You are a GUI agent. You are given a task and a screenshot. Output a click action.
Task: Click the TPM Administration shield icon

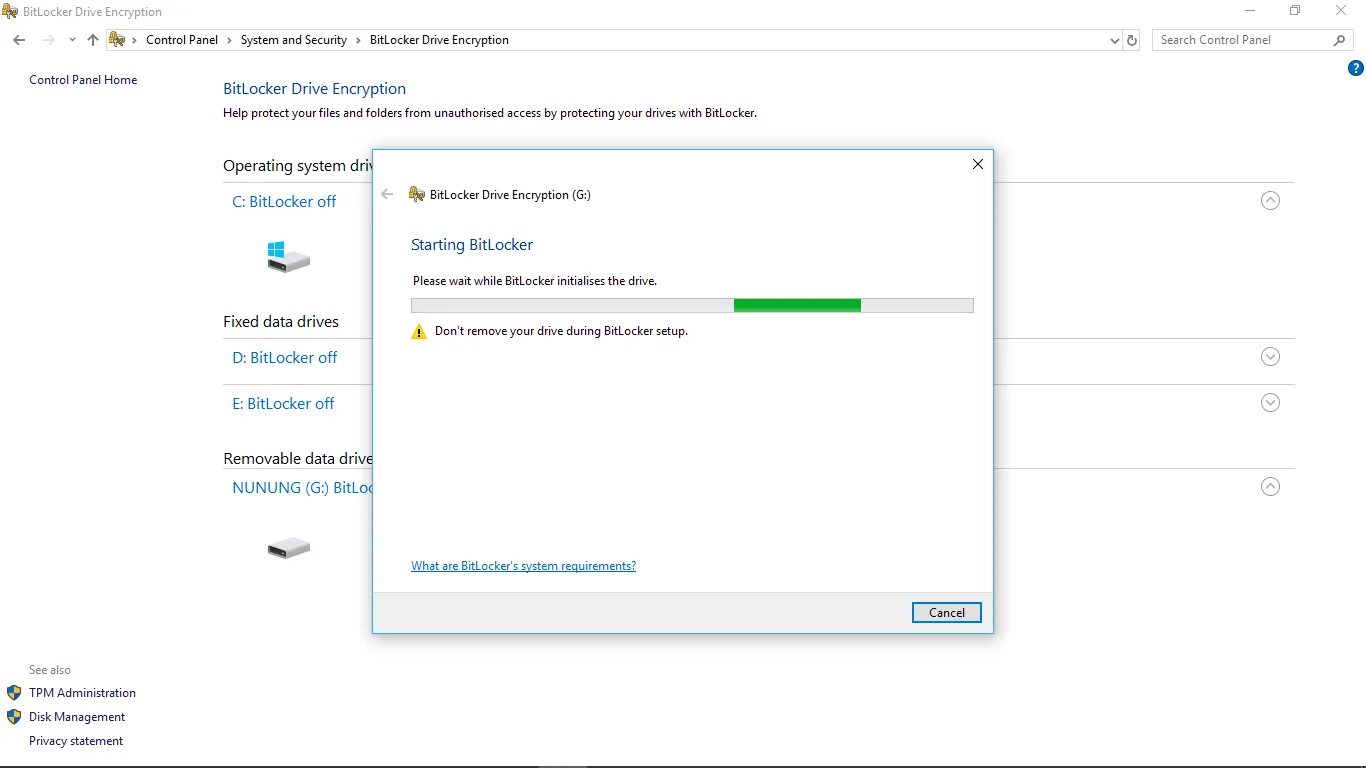[14, 693]
